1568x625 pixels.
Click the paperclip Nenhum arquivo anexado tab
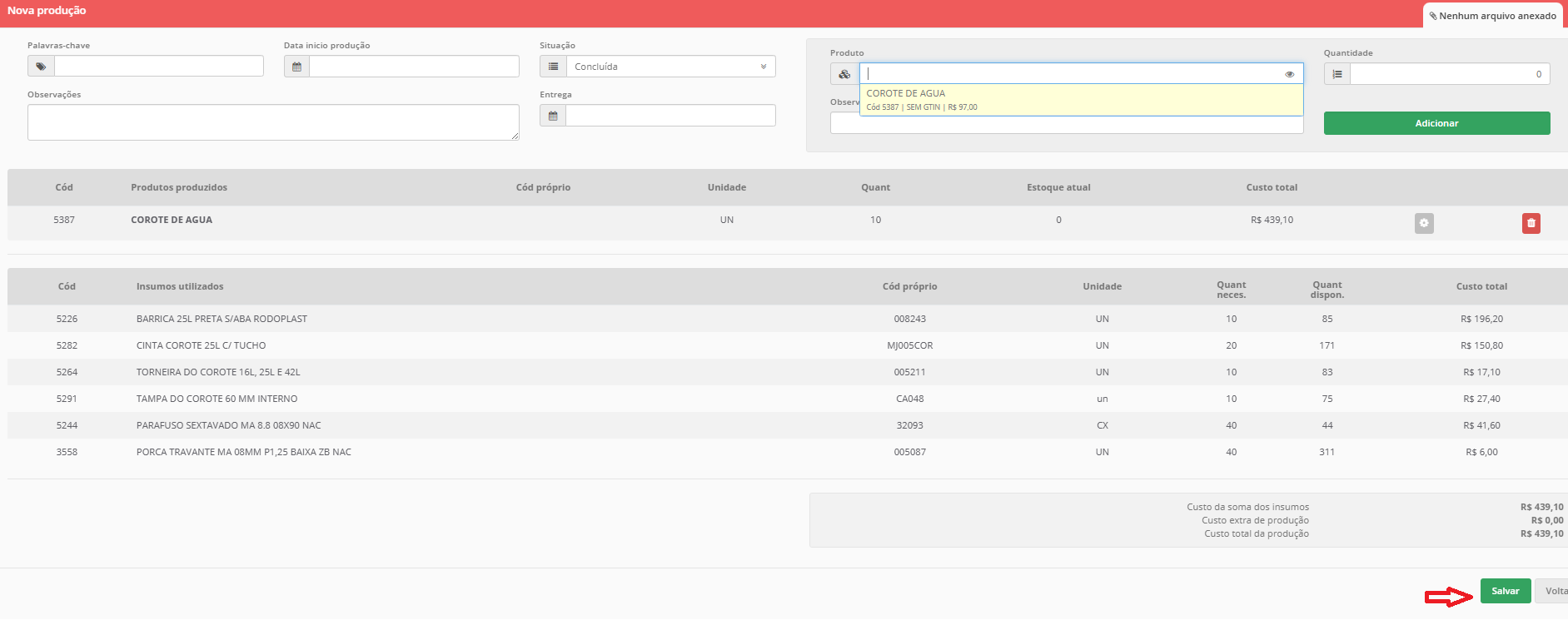(1492, 16)
